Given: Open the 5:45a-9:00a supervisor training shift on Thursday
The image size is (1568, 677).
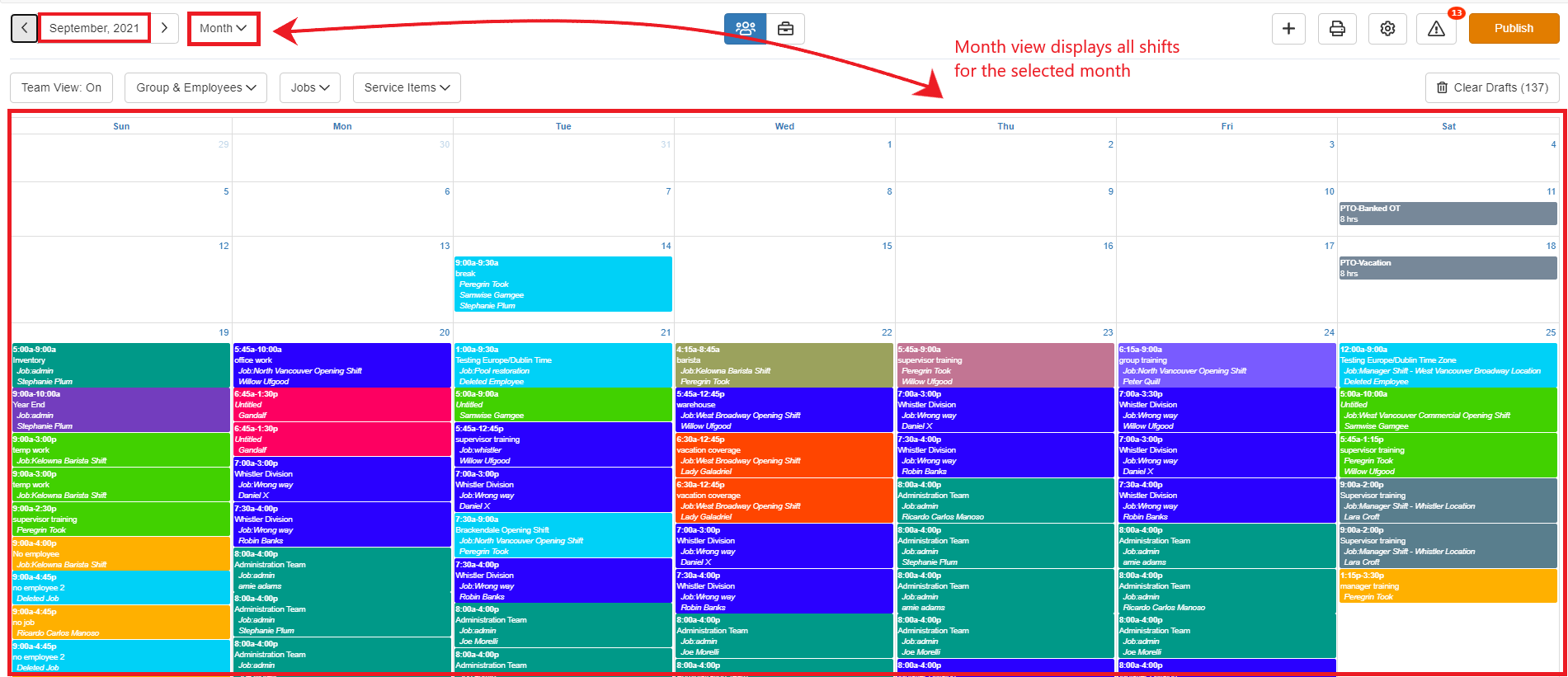Looking at the screenshot, I should 1005,365.
